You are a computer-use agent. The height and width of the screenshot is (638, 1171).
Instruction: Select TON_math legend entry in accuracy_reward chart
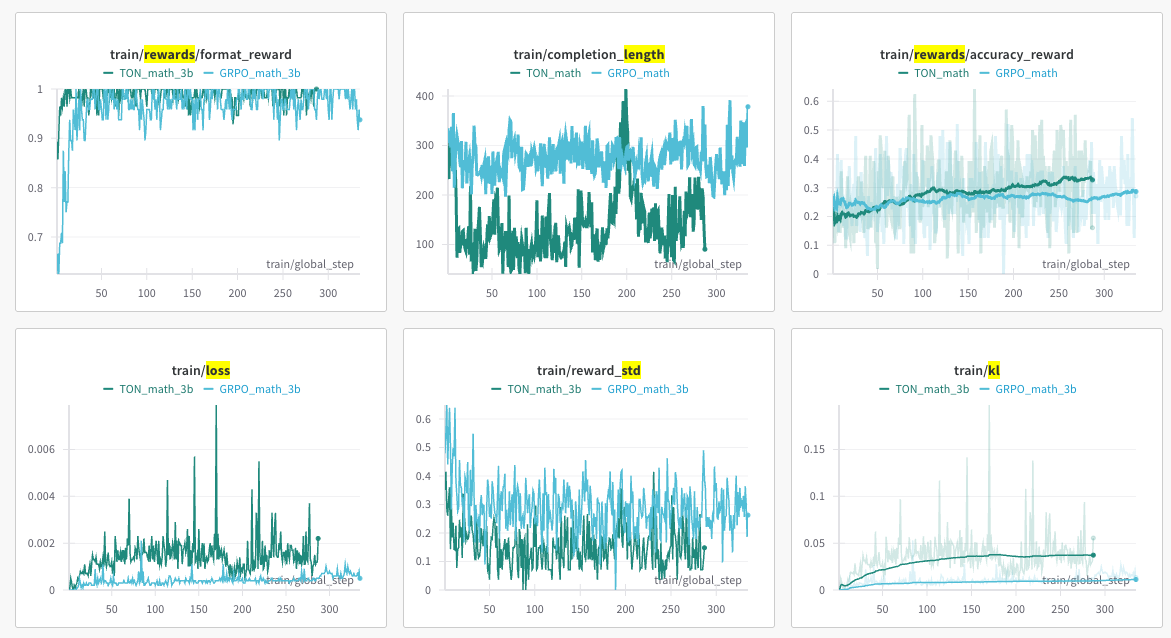941,73
